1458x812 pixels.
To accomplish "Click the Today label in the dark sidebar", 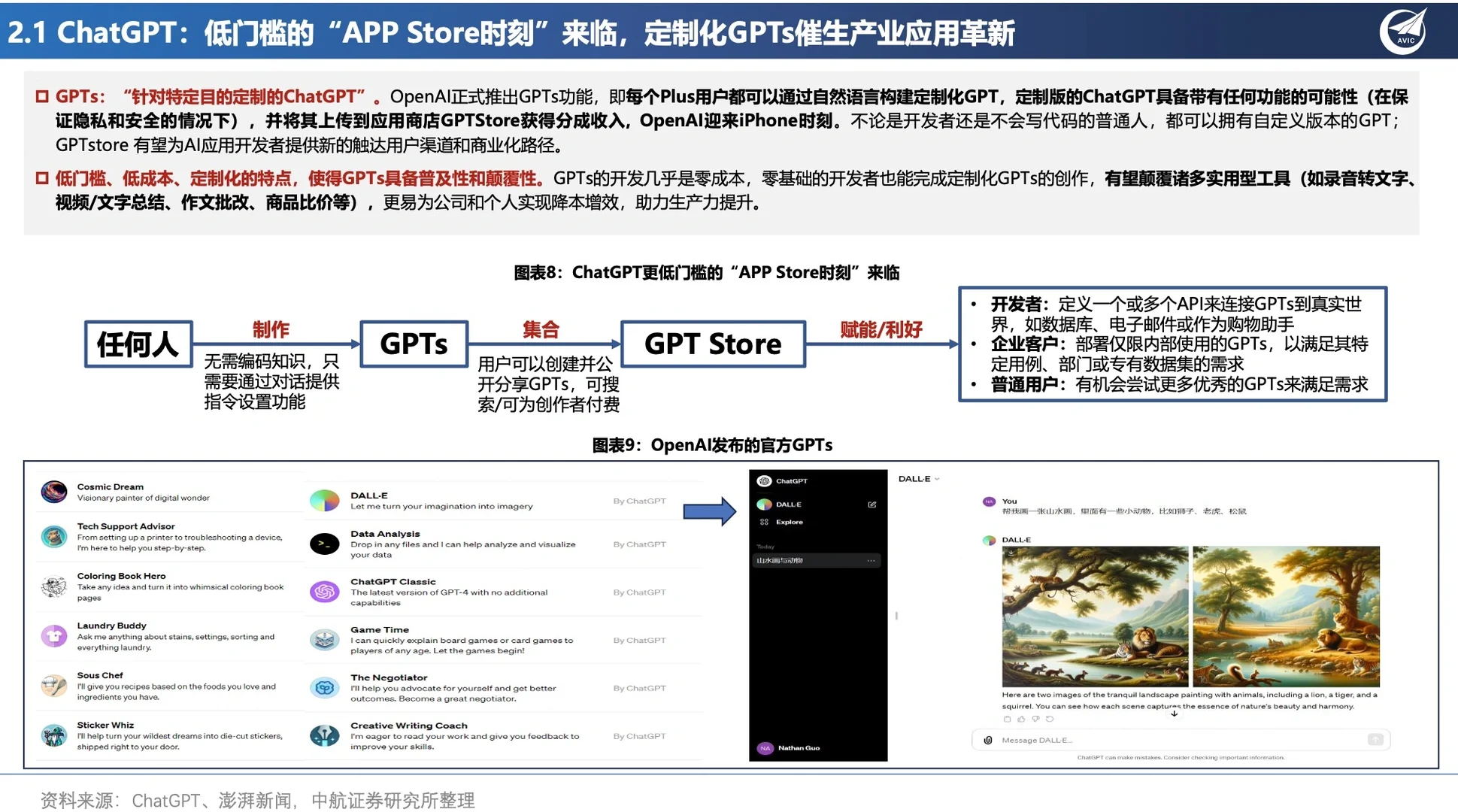I will (765, 547).
